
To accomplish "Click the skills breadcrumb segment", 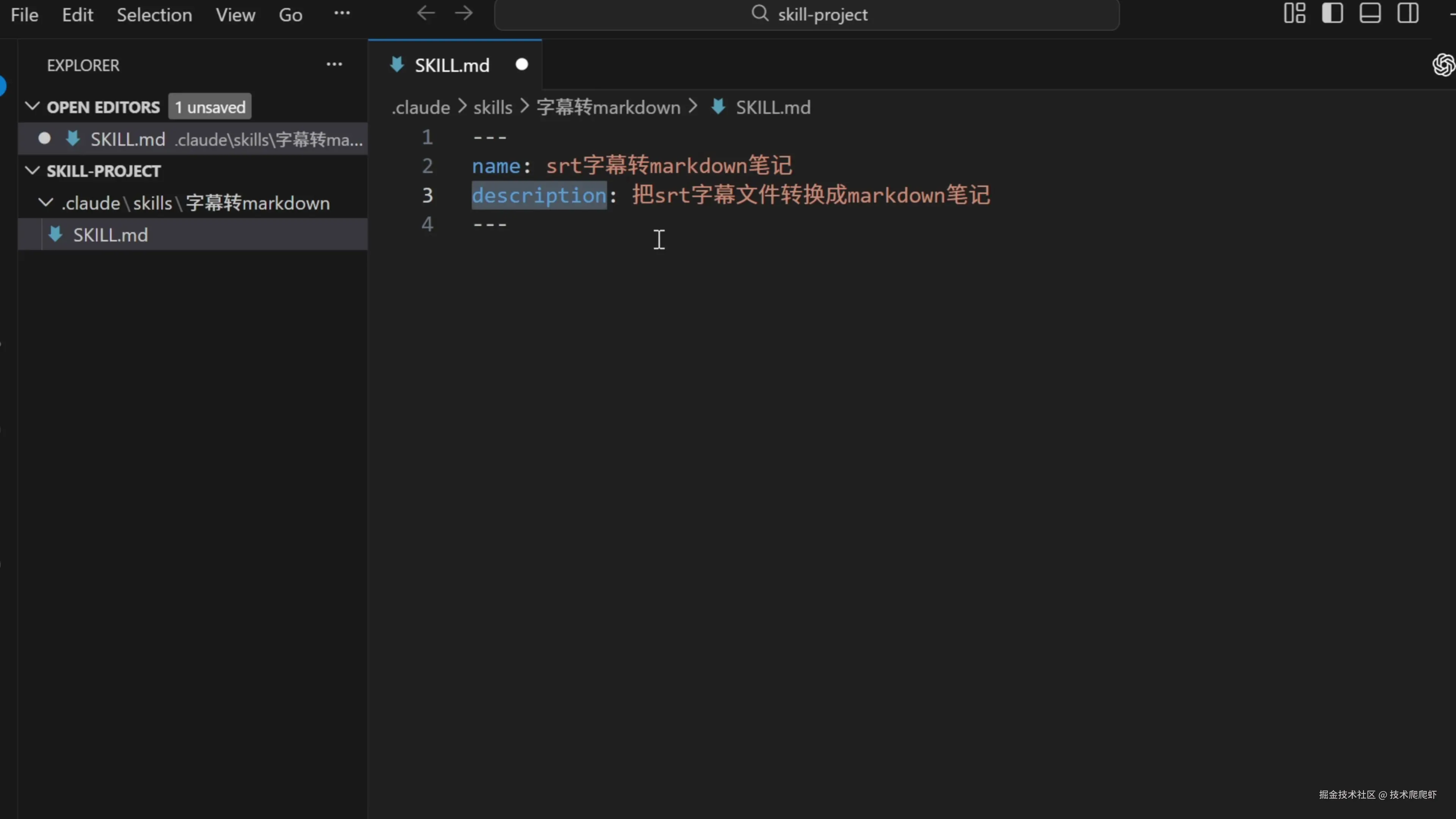I will tap(492, 107).
